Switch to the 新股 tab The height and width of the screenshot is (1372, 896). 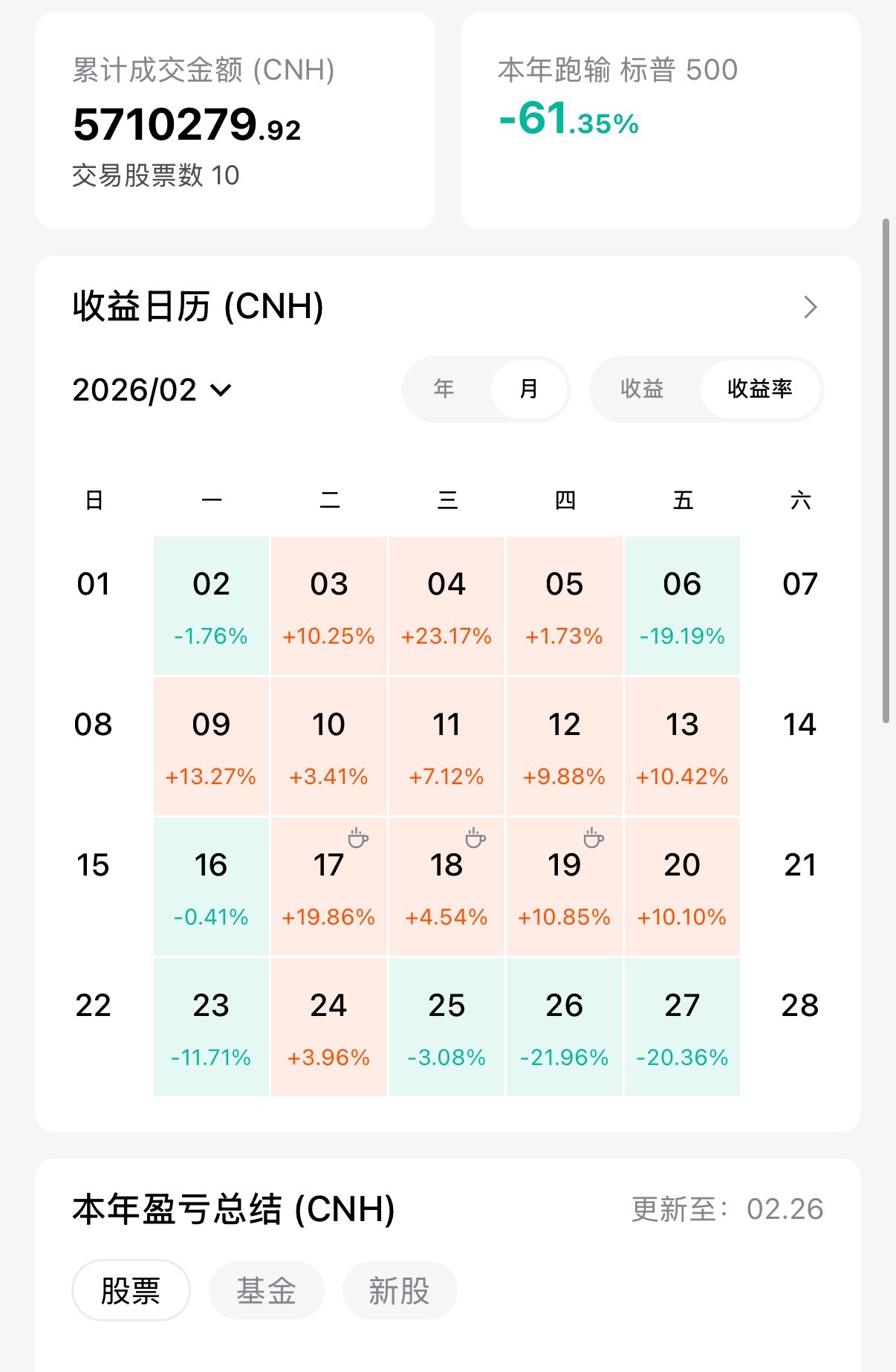point(399,1290)
